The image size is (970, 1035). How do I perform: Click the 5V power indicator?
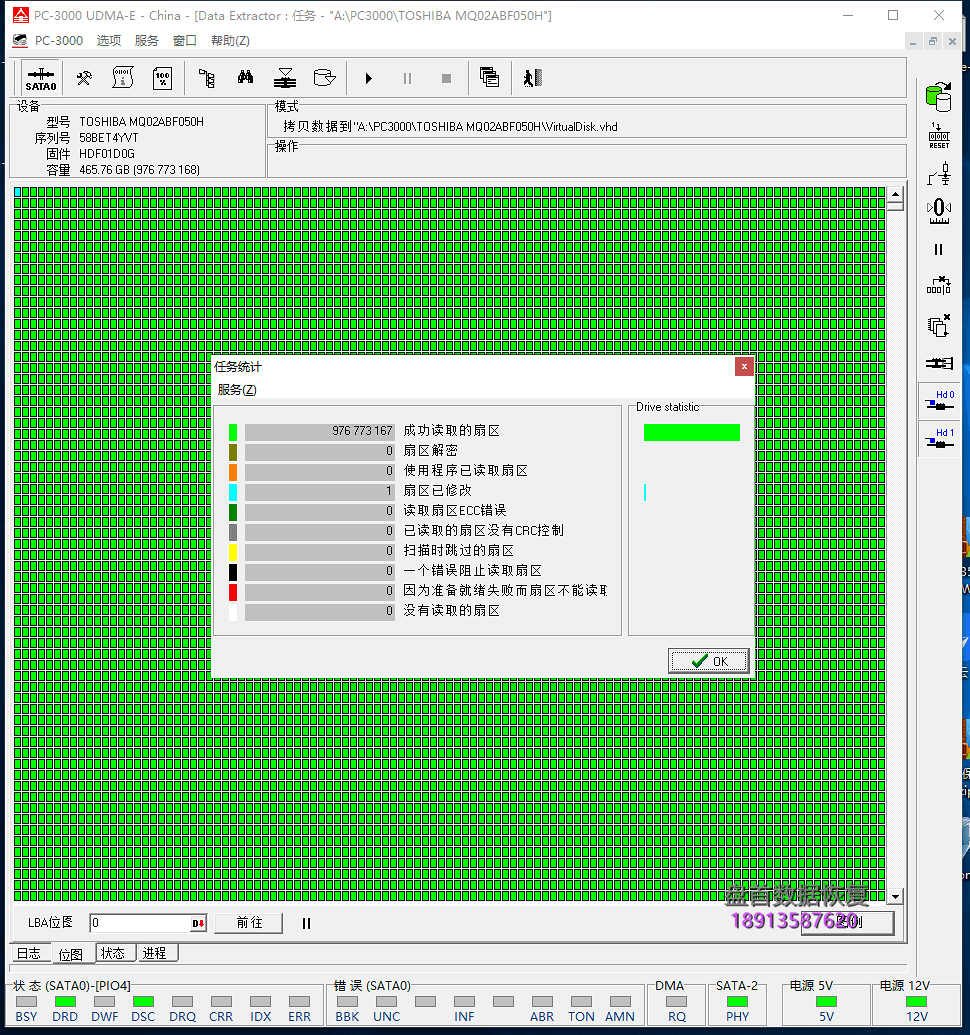point(827,1001)
